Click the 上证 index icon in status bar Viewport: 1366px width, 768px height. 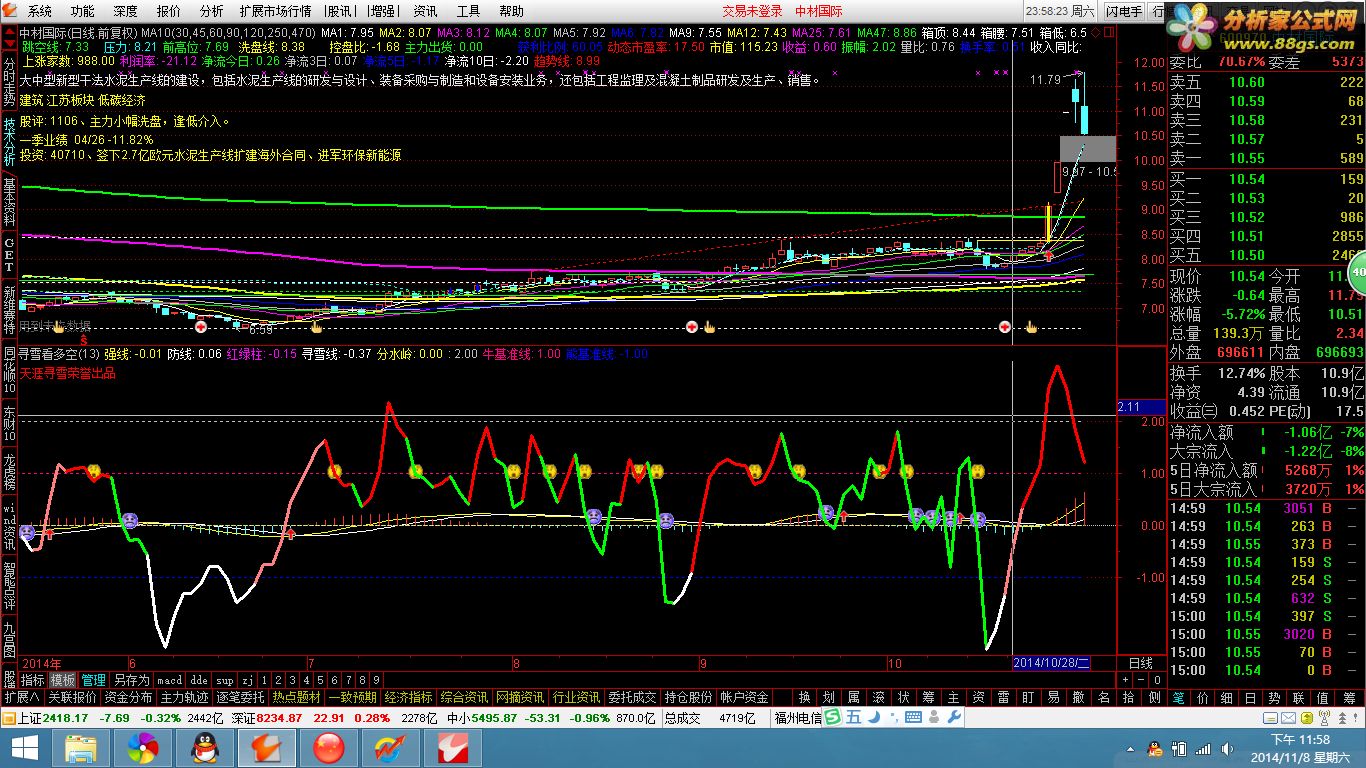pyautogui.click(x=9, y=717)
